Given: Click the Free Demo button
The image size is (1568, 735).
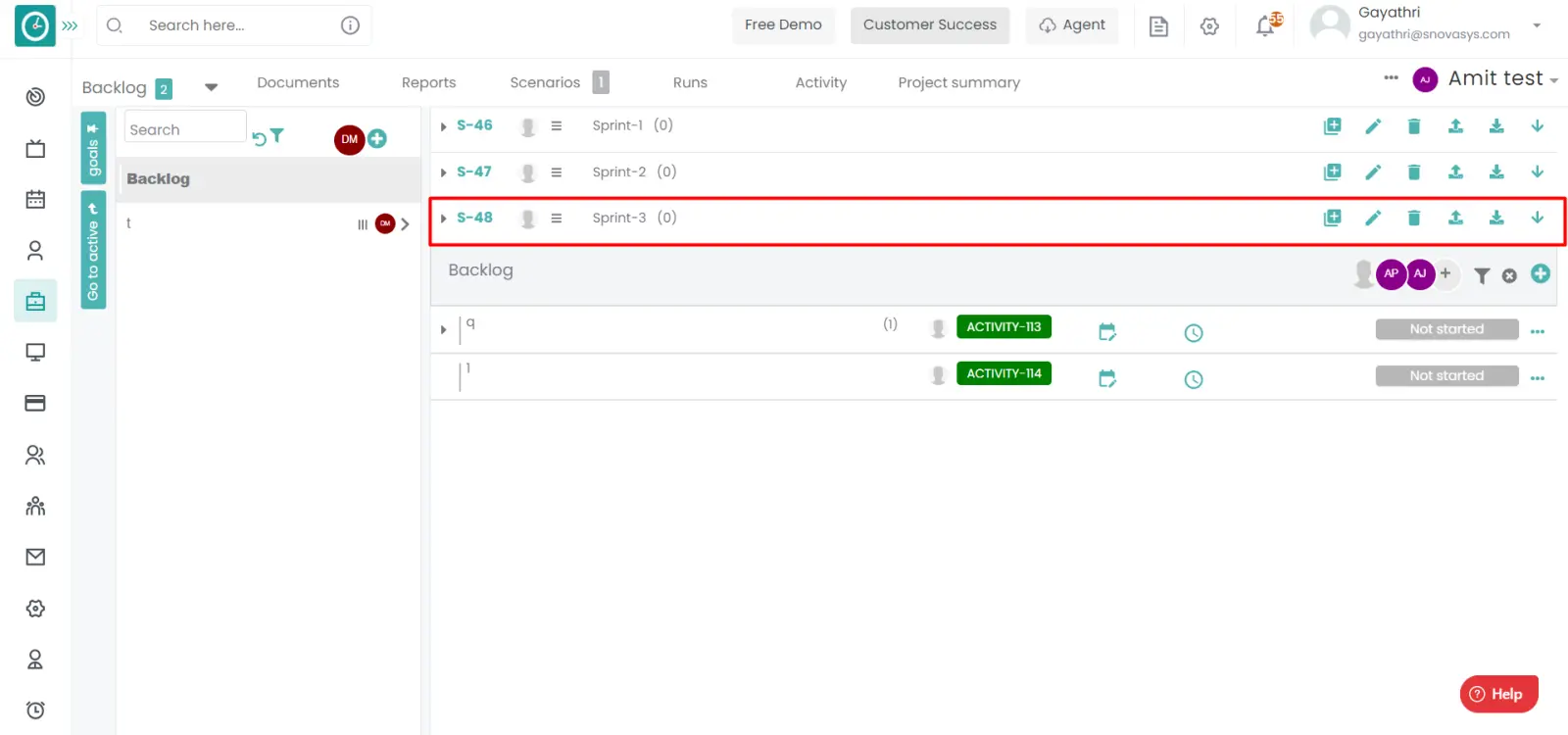Looking at the screenshot, I should click(x=783, y=25).
